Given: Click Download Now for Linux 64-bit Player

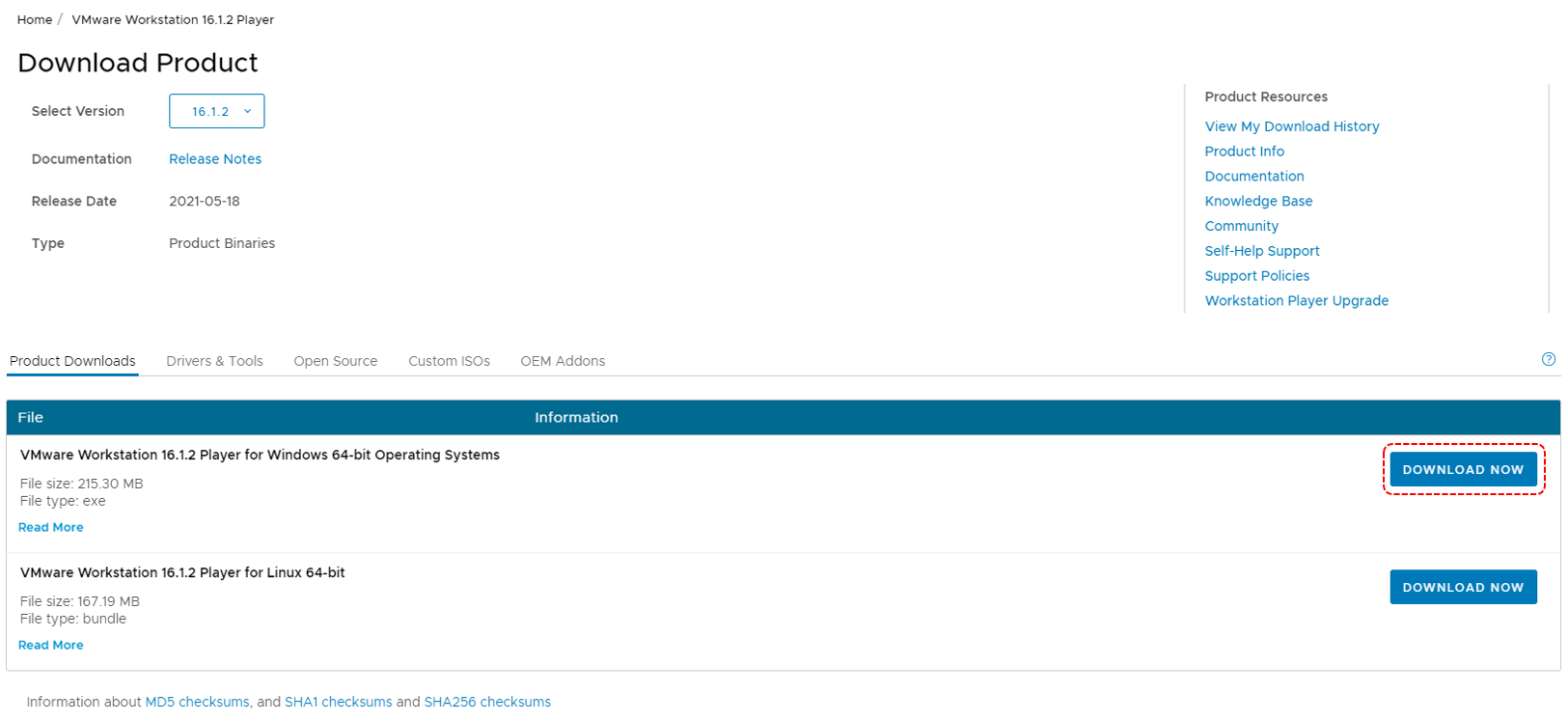Looking at the screenshot, I should (1463, 587).
